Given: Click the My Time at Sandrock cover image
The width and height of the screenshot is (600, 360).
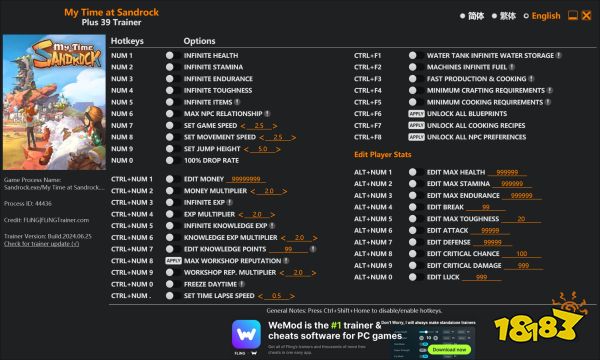Looking at the screenshot, I should coord(54,102).
